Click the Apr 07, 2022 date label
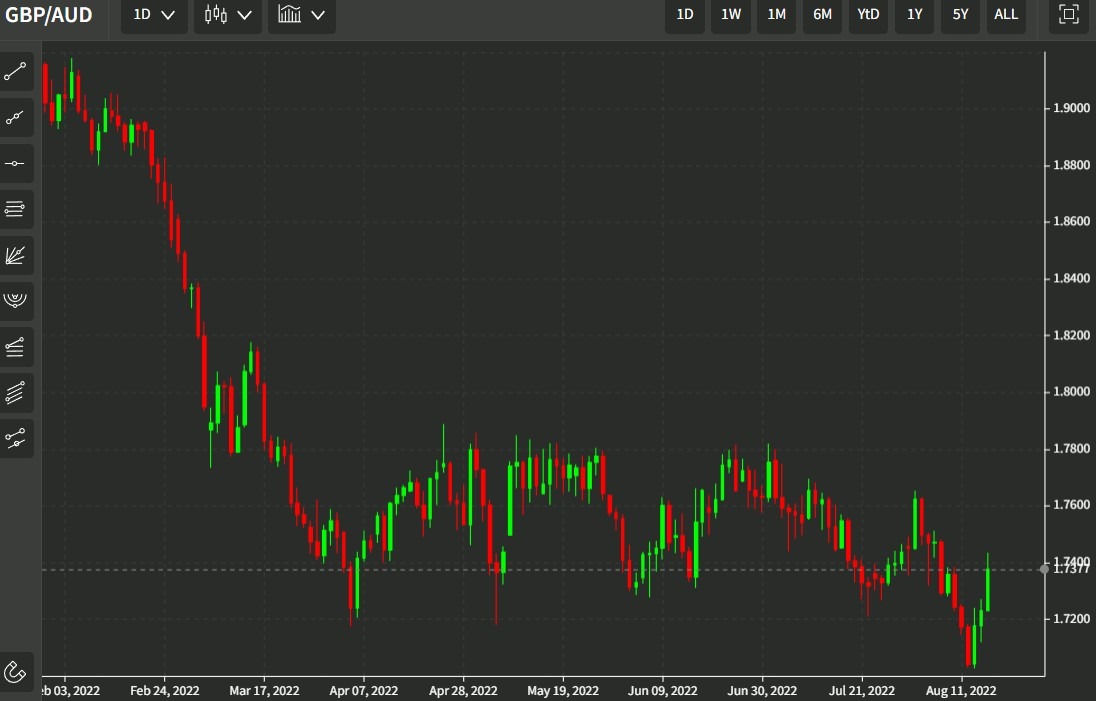The height and width of the screenshot is (701, 1096). [x=363, y=691]
